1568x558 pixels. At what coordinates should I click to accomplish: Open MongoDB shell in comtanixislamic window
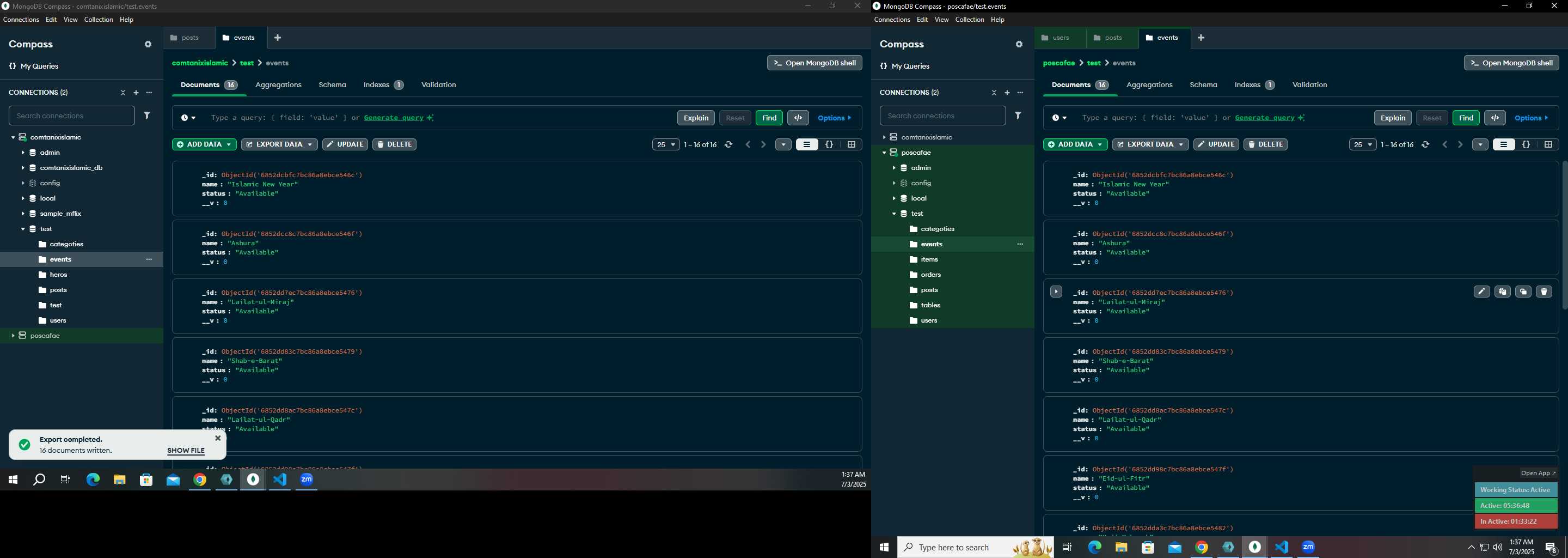point(814,63)
